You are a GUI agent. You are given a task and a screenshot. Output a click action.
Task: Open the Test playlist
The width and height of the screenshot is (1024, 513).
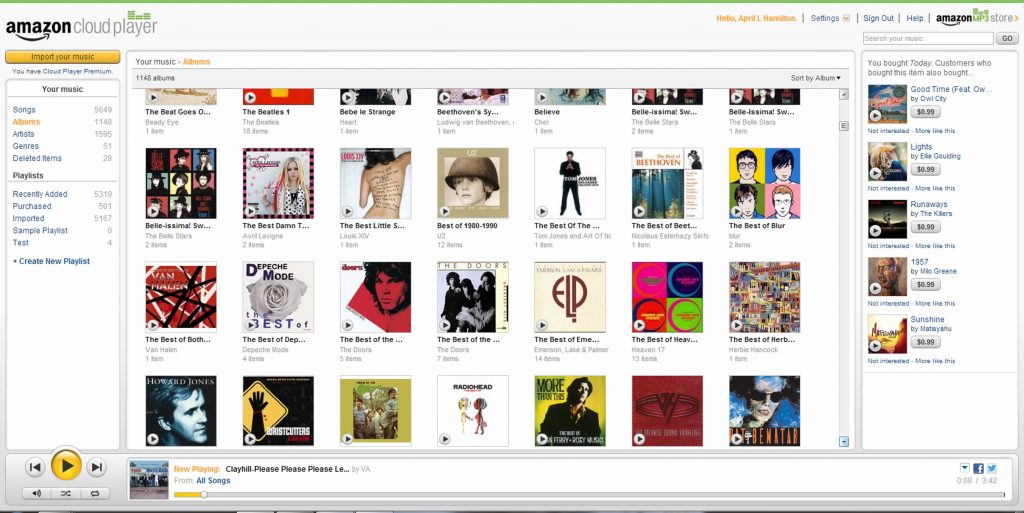[21, 243]
